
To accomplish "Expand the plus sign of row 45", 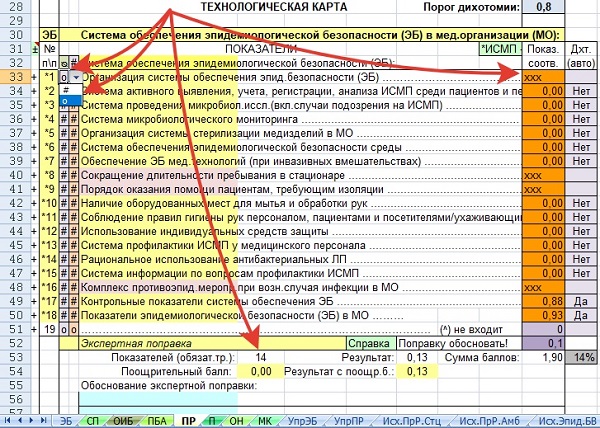I will [34, 245].
